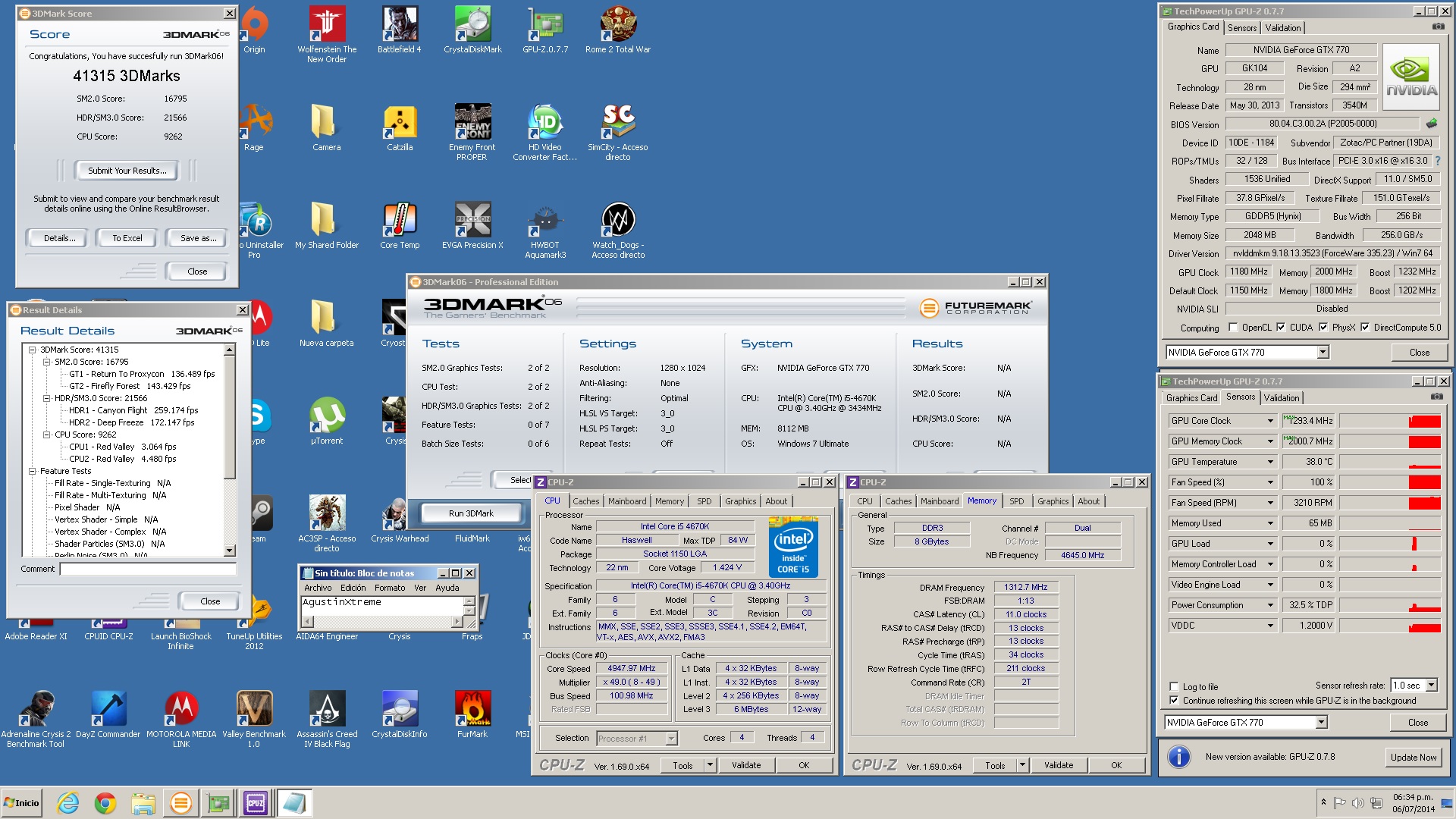
Task: Click Submit Your Results button
Action: 127,171
